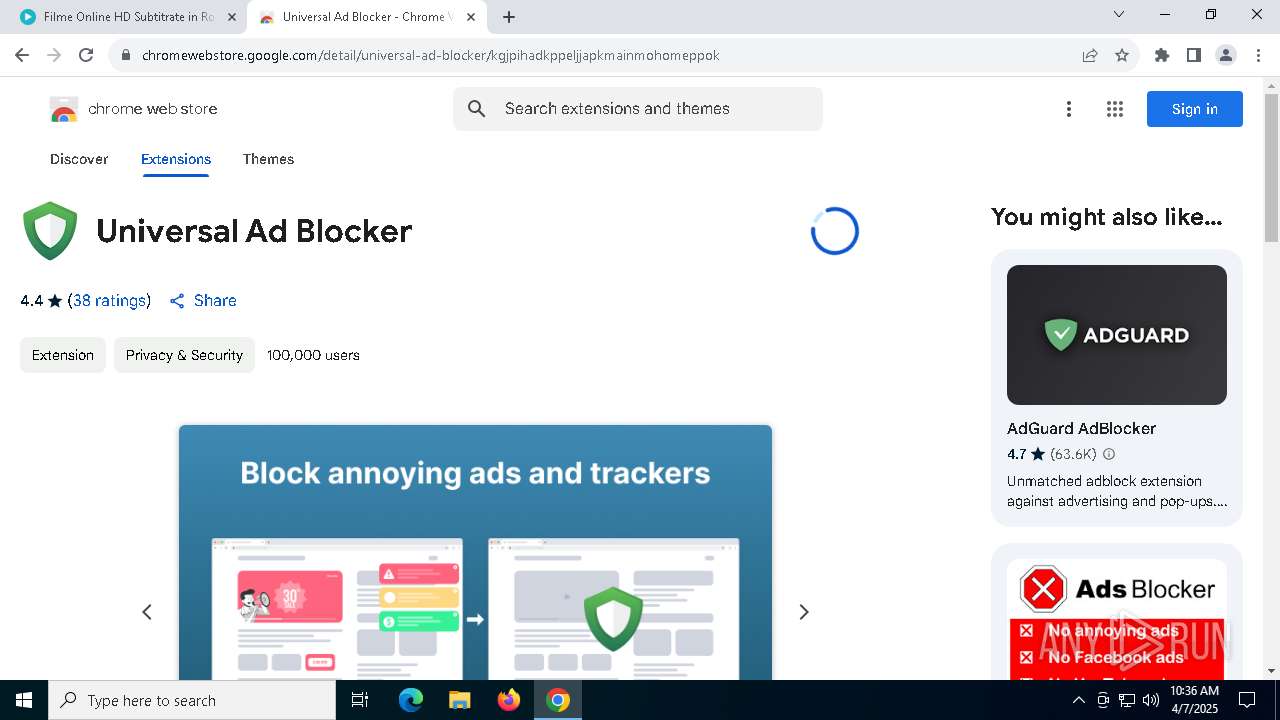Show the next screenshot in carousel
The height and width of the screenshot is (720, 1280).
point(803,612)
